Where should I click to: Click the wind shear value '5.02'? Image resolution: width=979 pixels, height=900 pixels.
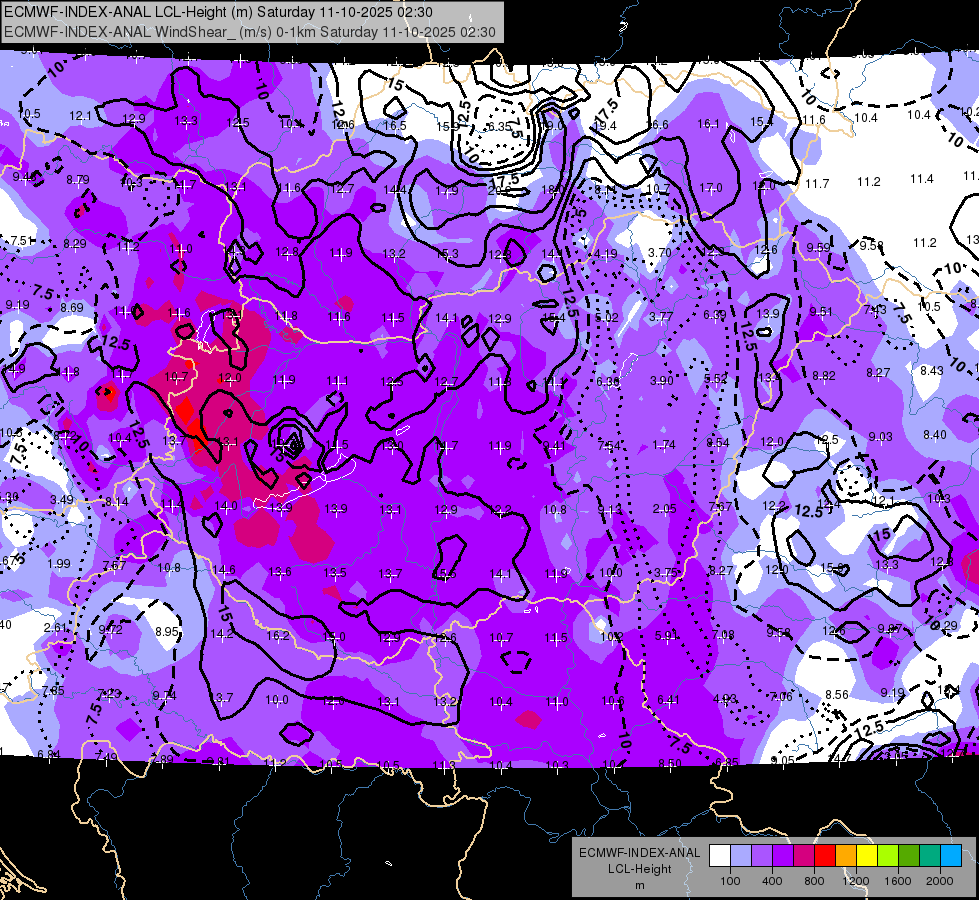[x=606, y=317]
